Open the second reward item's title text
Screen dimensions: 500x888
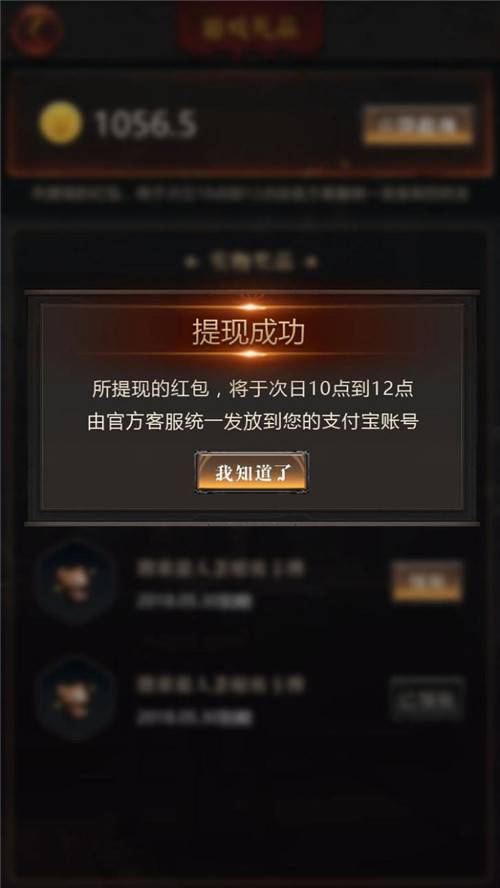[x=221, y=684]
